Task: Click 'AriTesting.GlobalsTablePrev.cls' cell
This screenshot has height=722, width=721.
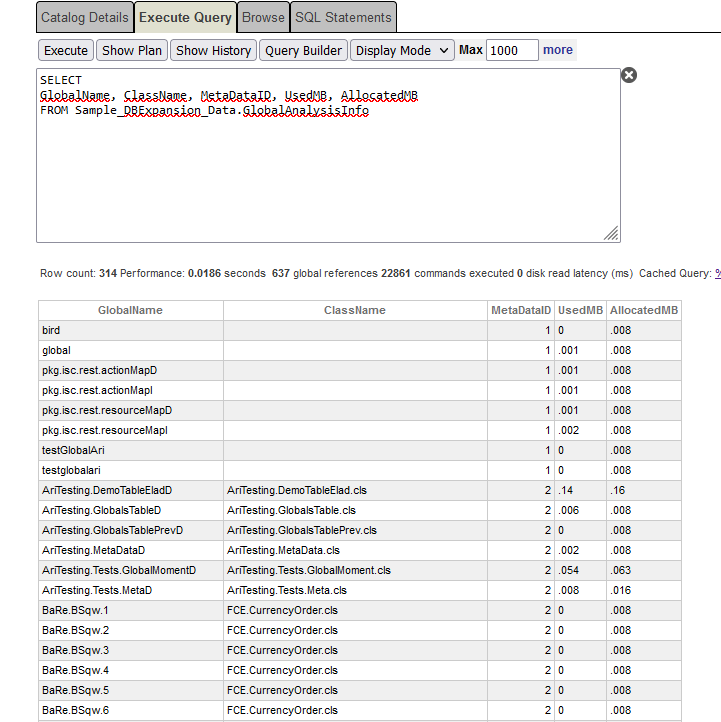Action: click(355, 530)
